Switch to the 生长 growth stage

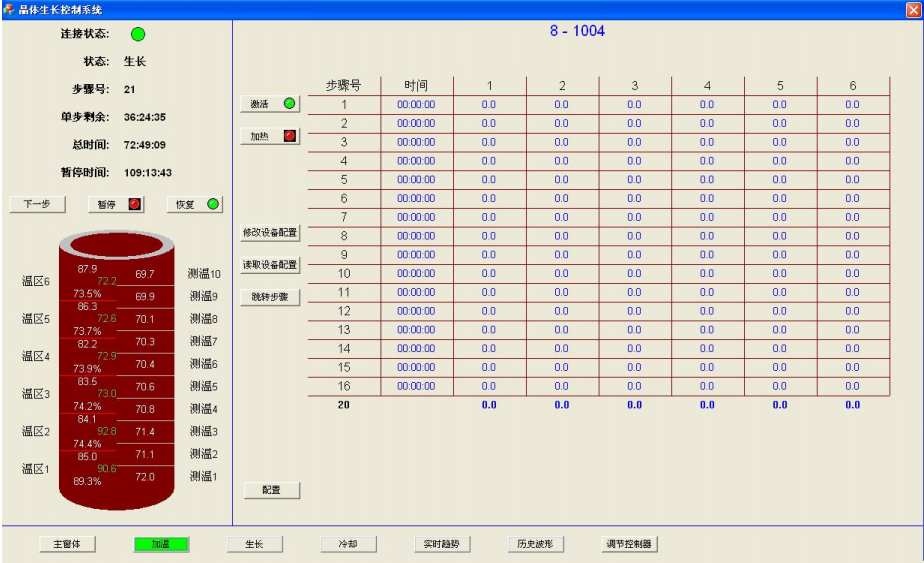coord(254,544)
